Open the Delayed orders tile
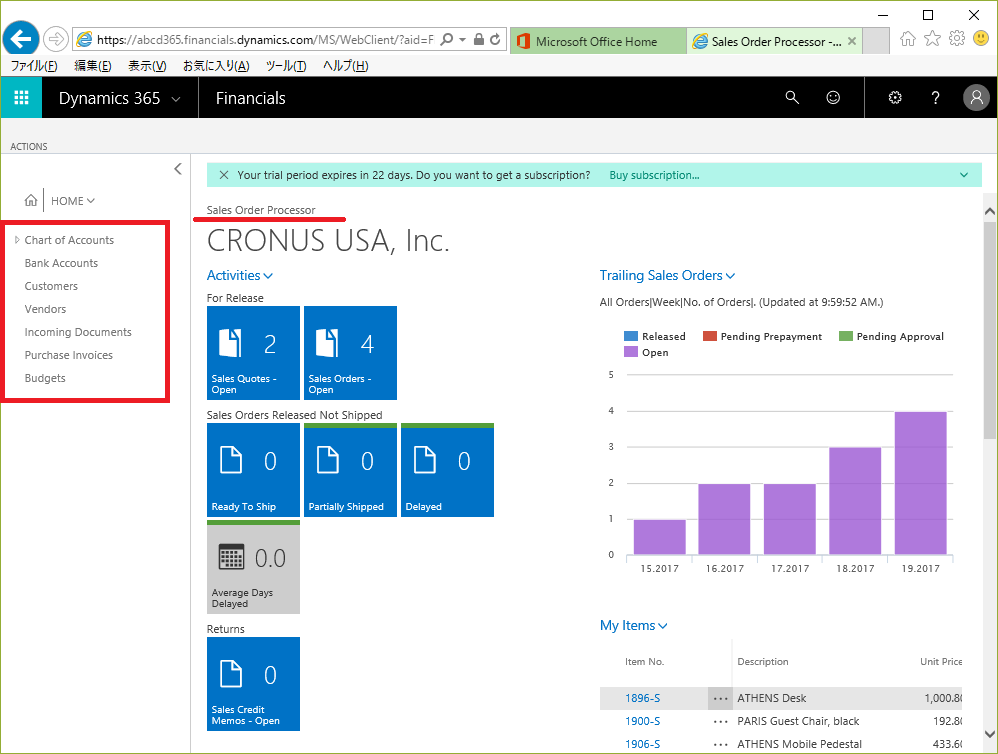Image resolution: width=998 pixels, height=754 pixels. click(447, 470)
